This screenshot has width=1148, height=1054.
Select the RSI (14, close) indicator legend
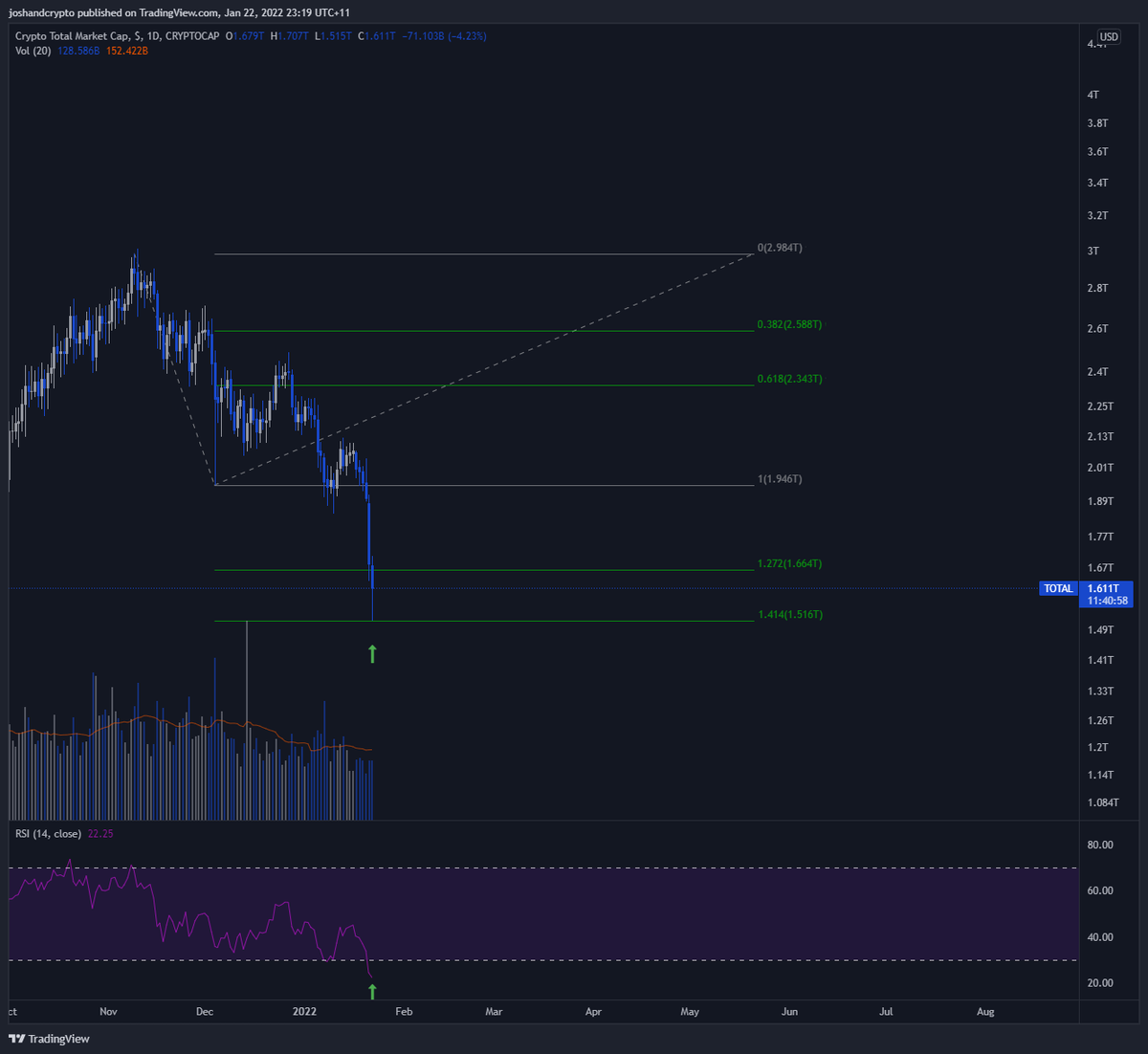click(48, 834)
